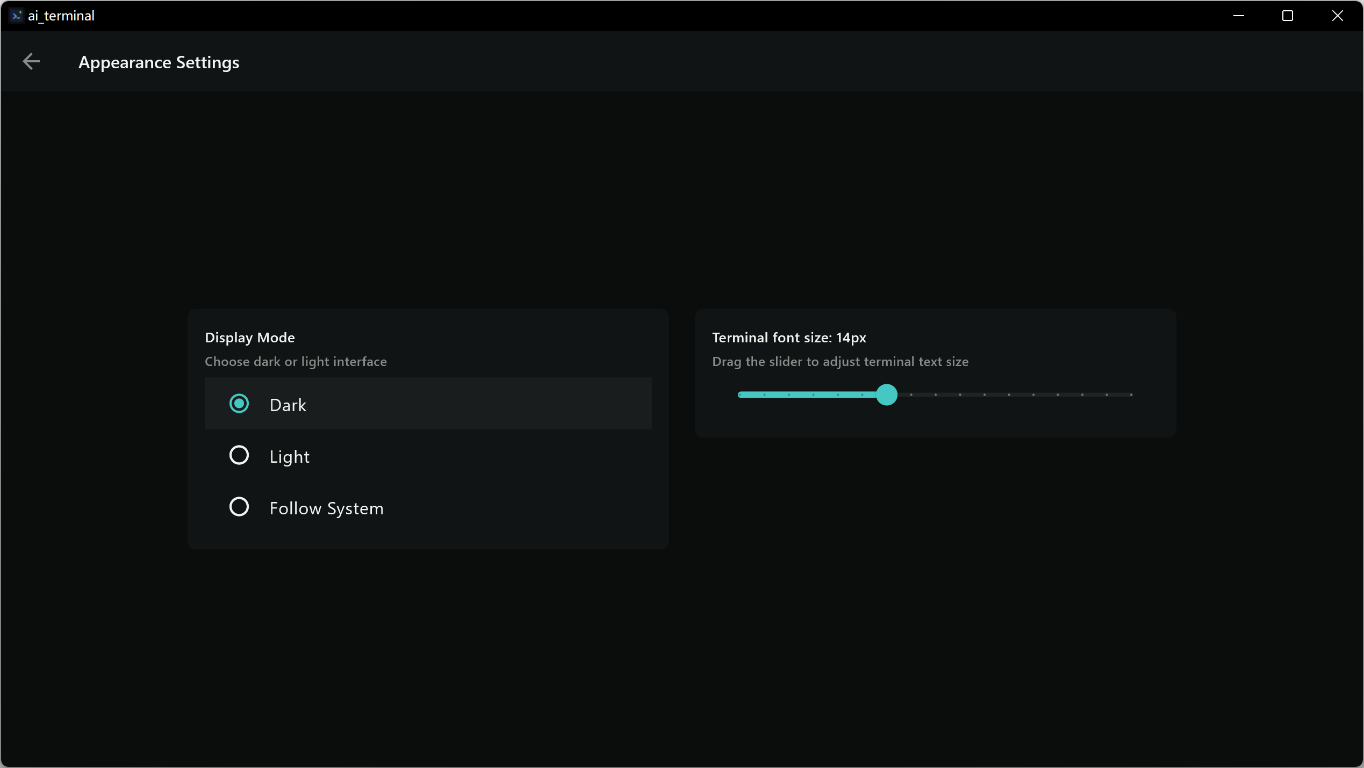Click "Drag the slider to adjust" description text
Image resolution: width=1364 pixels, height=768 pixels.
(x=840, y=362)
